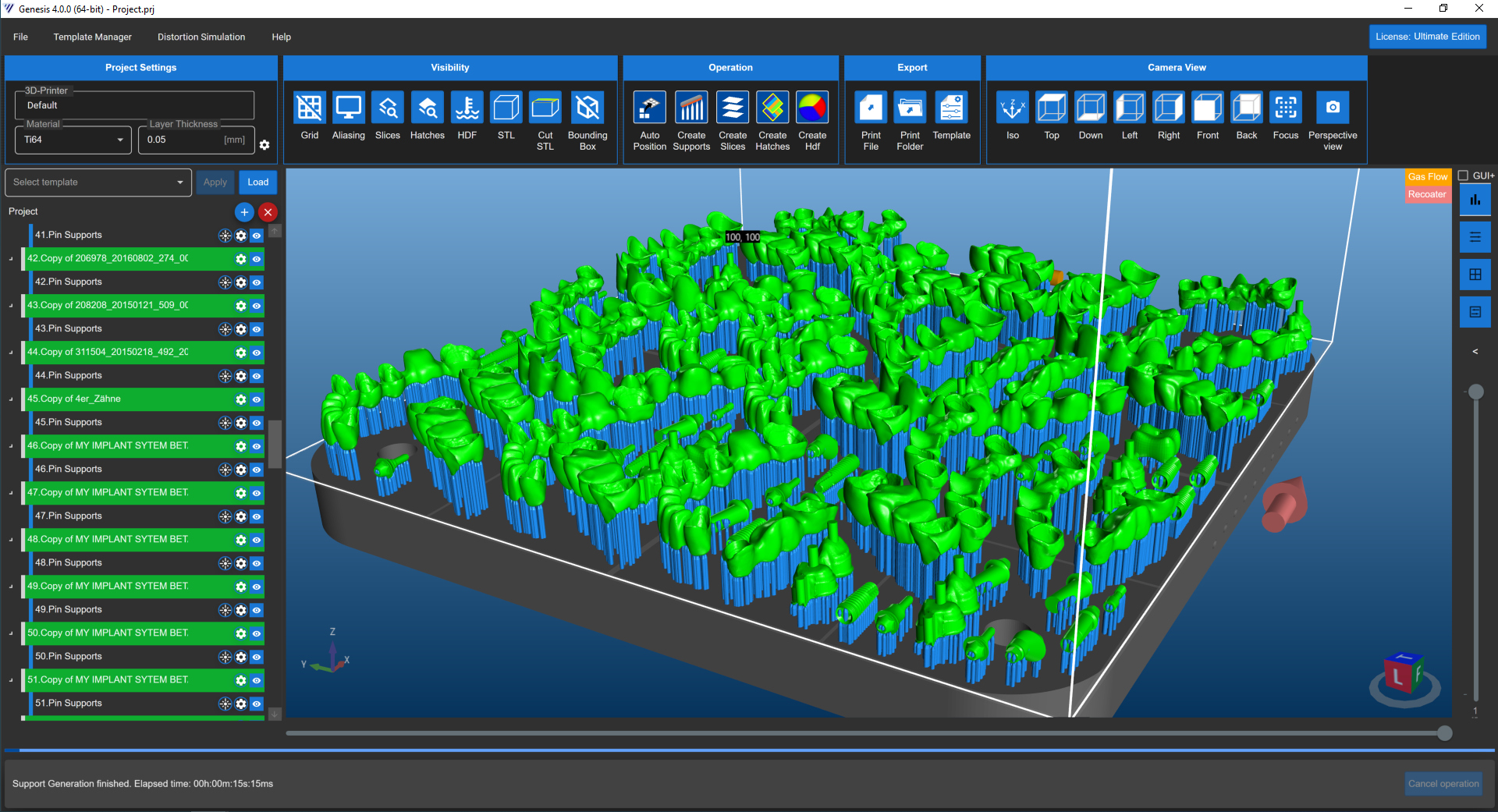Hide 45.Copy of 4er_Zähne part
Image resolution: width=1498 pixels, height=812 pixels.
(x=256, y=399)
